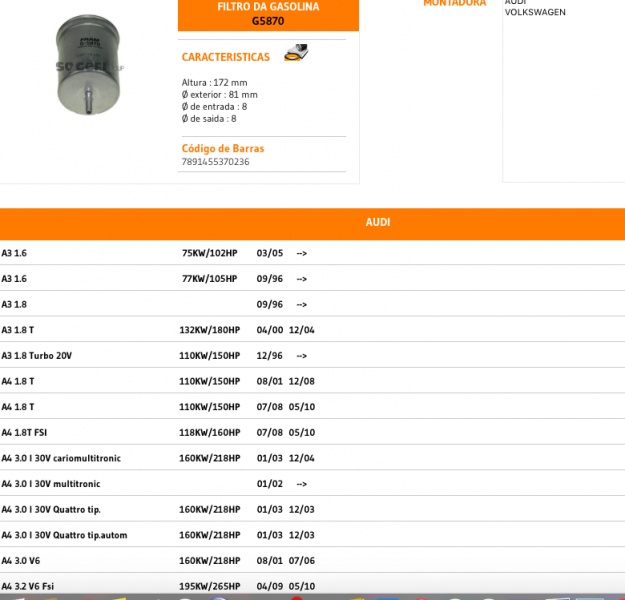Click the fuel filter product image
This screenshot has height=600, width=625.
click(88, 65)
